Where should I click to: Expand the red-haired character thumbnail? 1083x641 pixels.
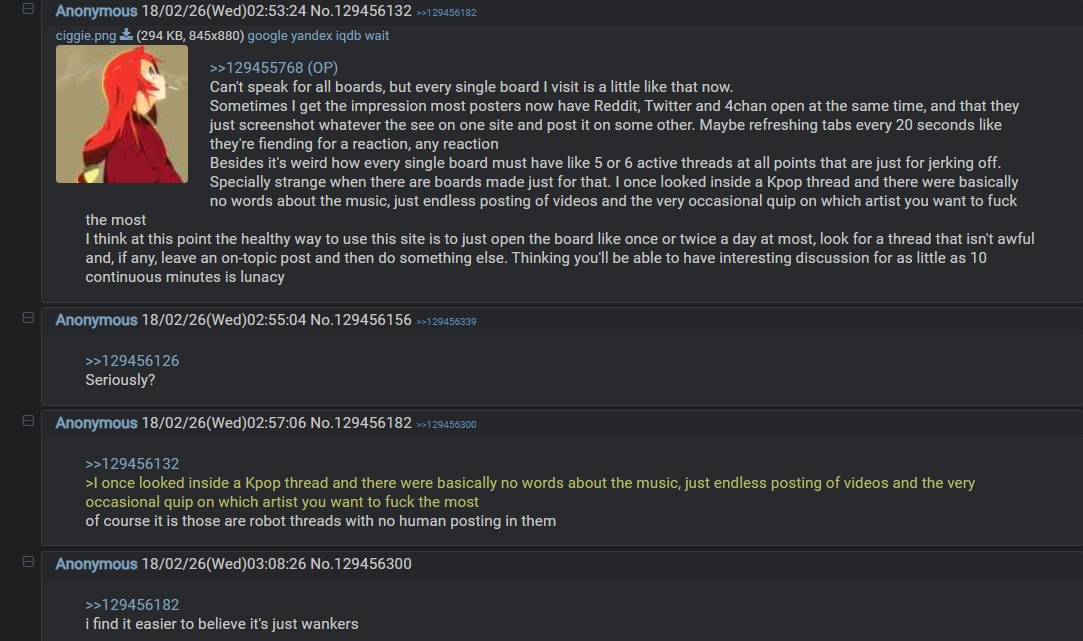coord(122,114)
